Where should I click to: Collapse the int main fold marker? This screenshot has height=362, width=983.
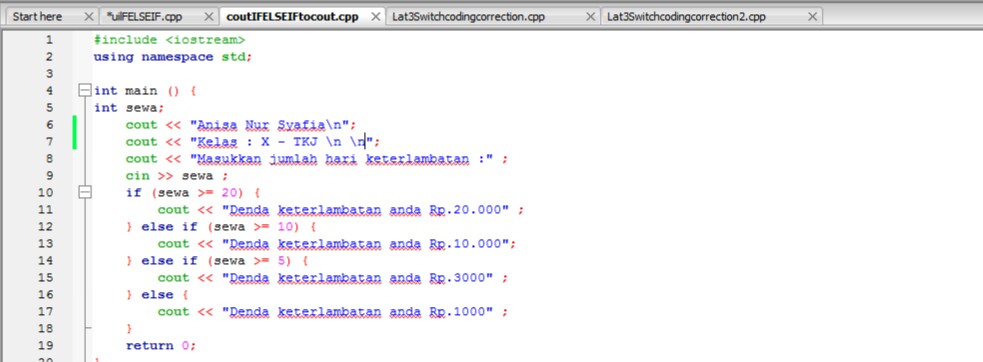(85, 90)
